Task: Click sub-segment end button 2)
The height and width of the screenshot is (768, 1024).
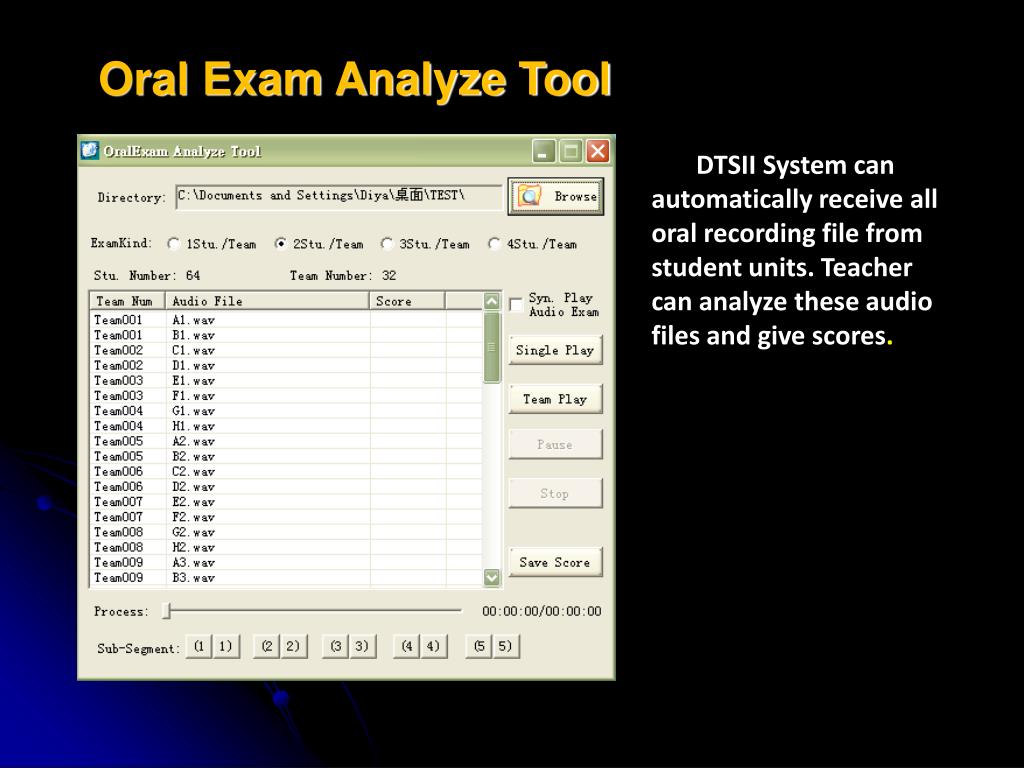Action: pyautogui.click(x=293, y=647)
